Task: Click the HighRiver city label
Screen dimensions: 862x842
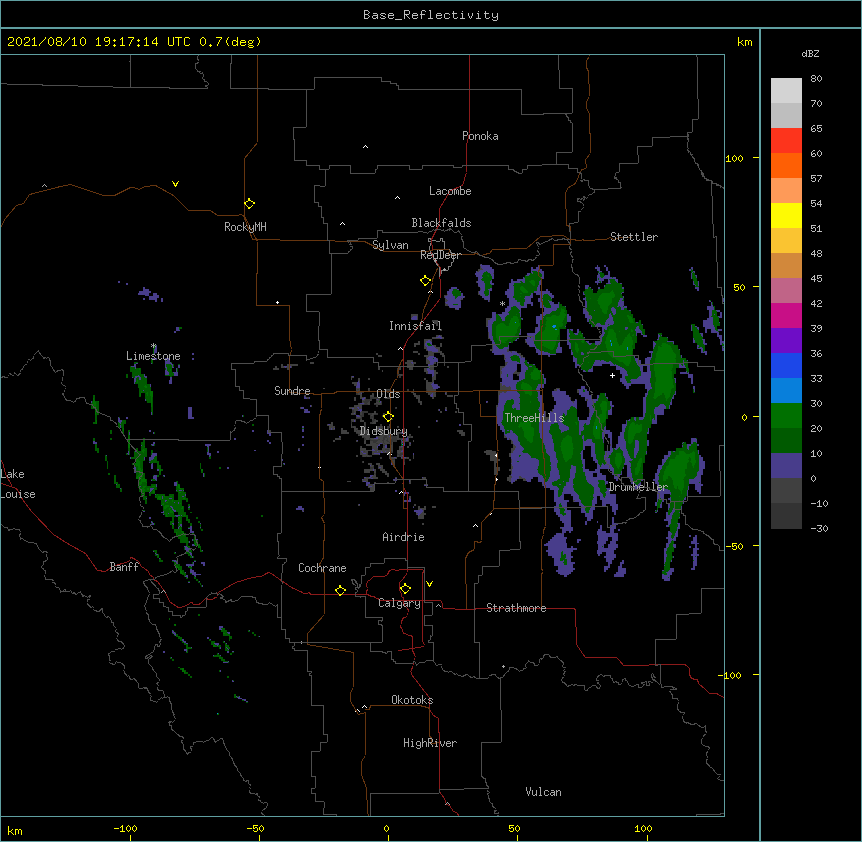Action: click(430, 743)
